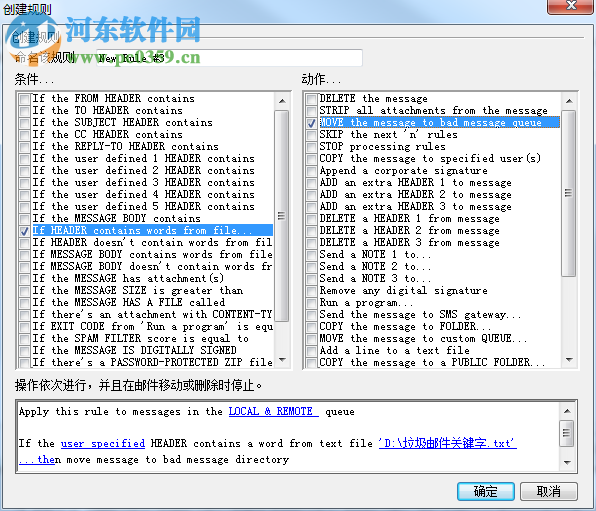The image size is (596, 511).
Task: Check 'If the MESSAGE IS DIGITALLY SIGNED'
Action: tap(24, 351)
